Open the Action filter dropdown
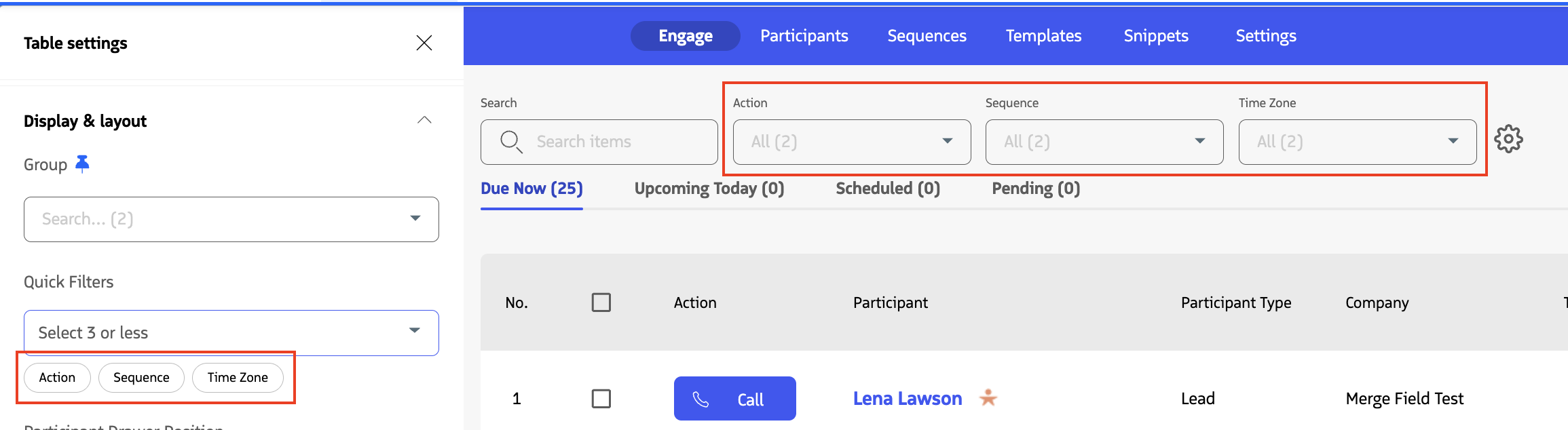This screenshot has height=430, width=1568. pyautogui.click(x=852, y=142)
